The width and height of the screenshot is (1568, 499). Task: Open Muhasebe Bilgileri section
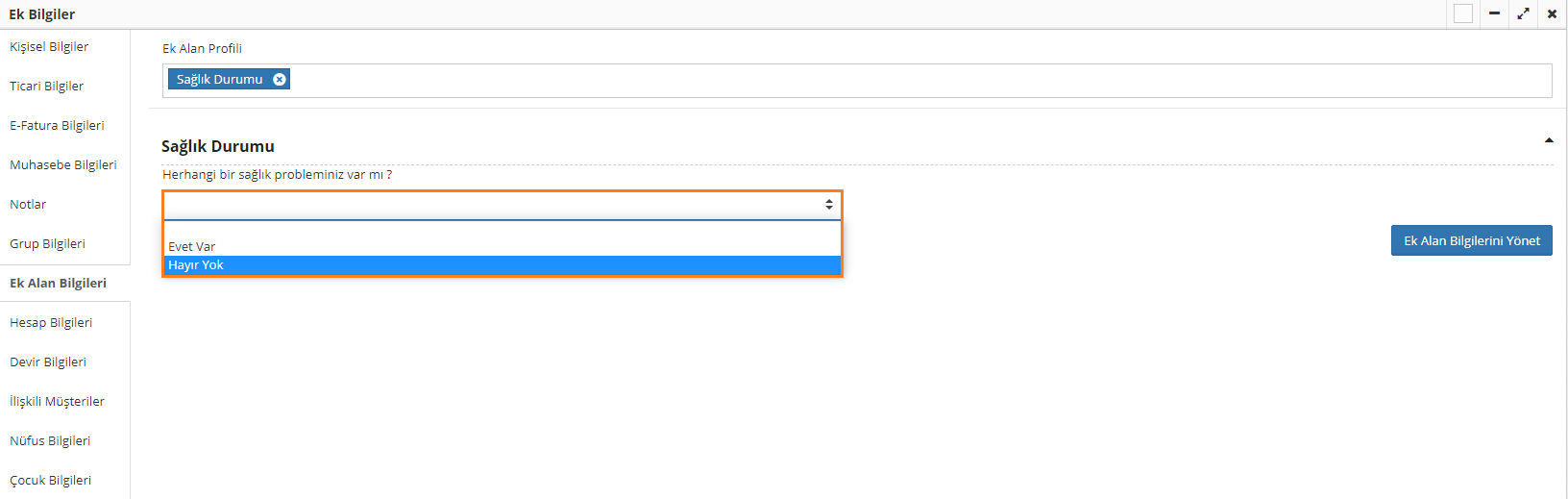click(x=63, y=165)
